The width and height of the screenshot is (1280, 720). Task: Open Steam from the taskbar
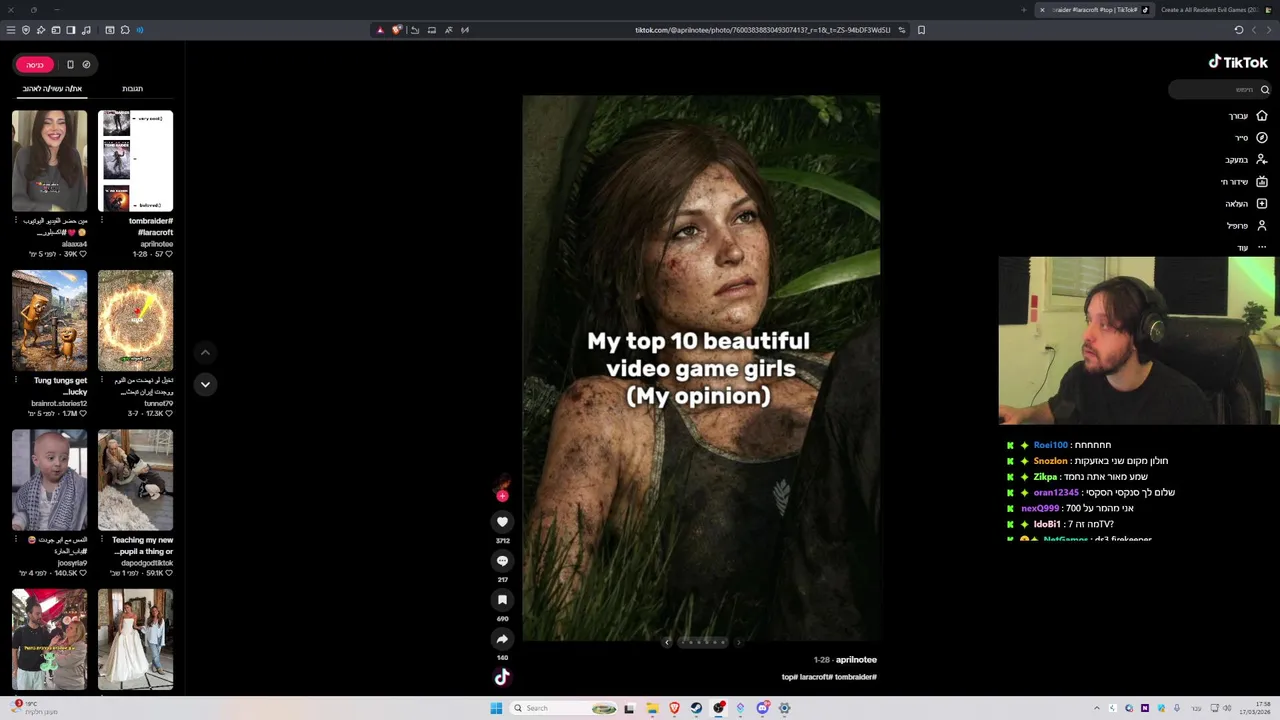click(696, 708)
